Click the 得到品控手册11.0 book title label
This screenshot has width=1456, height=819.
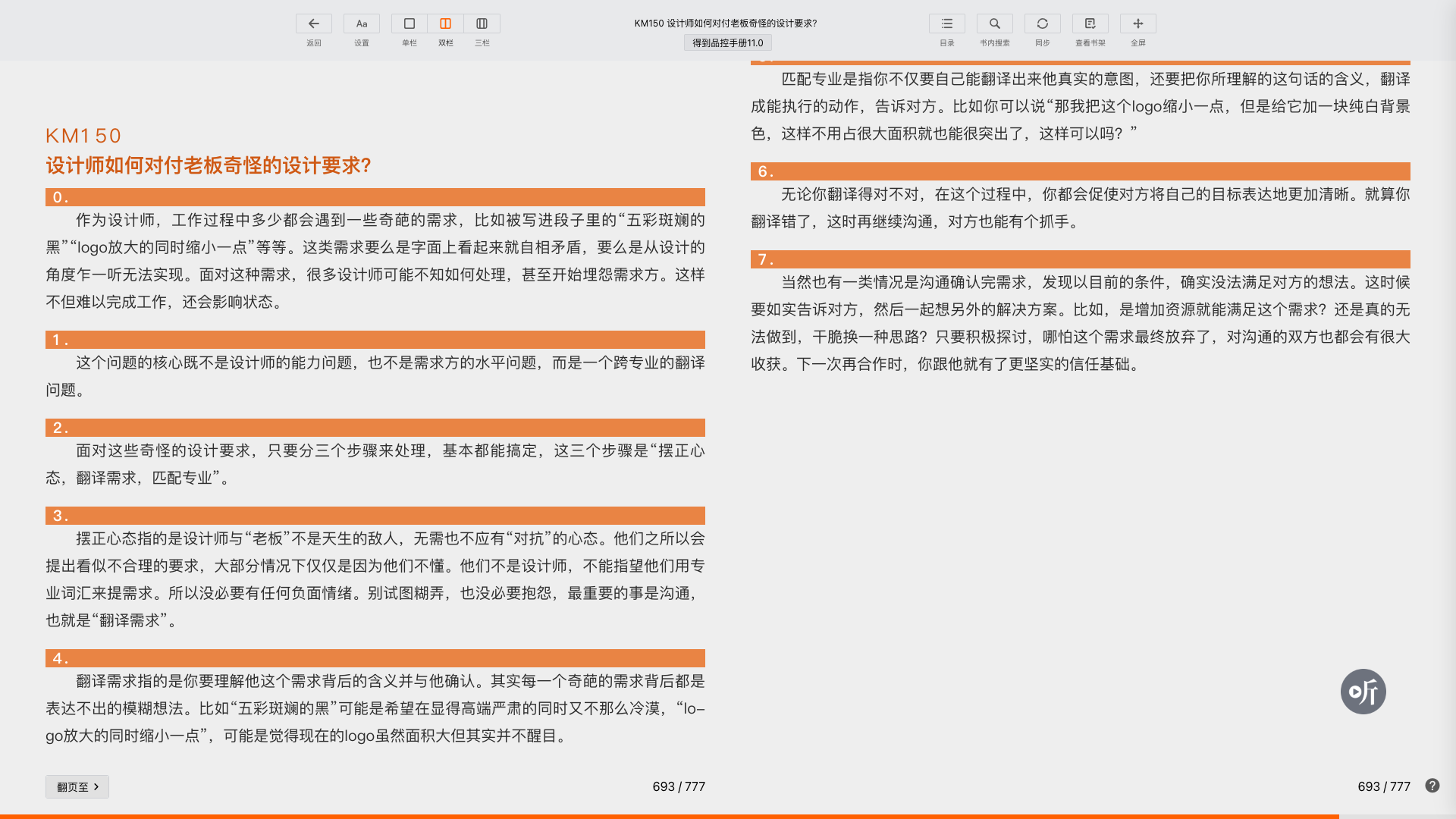click(x=727, y=43)
